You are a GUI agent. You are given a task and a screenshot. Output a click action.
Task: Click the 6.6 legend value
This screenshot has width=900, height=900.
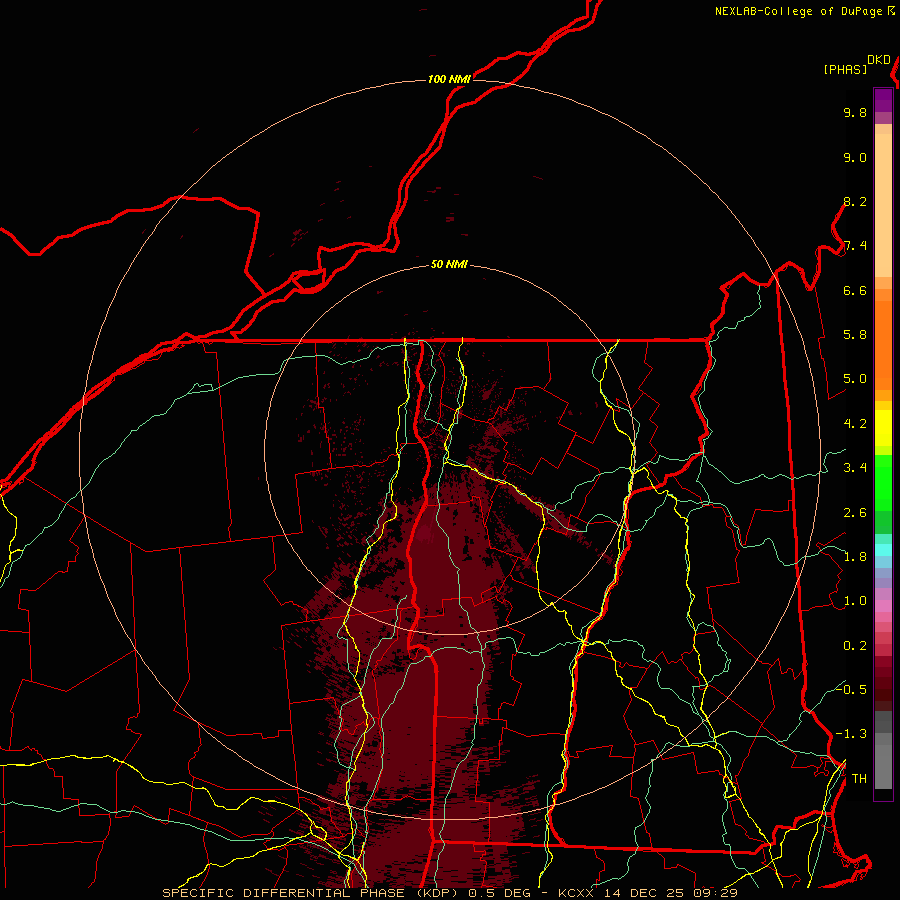pyautogui.click(x=855, y=290)
